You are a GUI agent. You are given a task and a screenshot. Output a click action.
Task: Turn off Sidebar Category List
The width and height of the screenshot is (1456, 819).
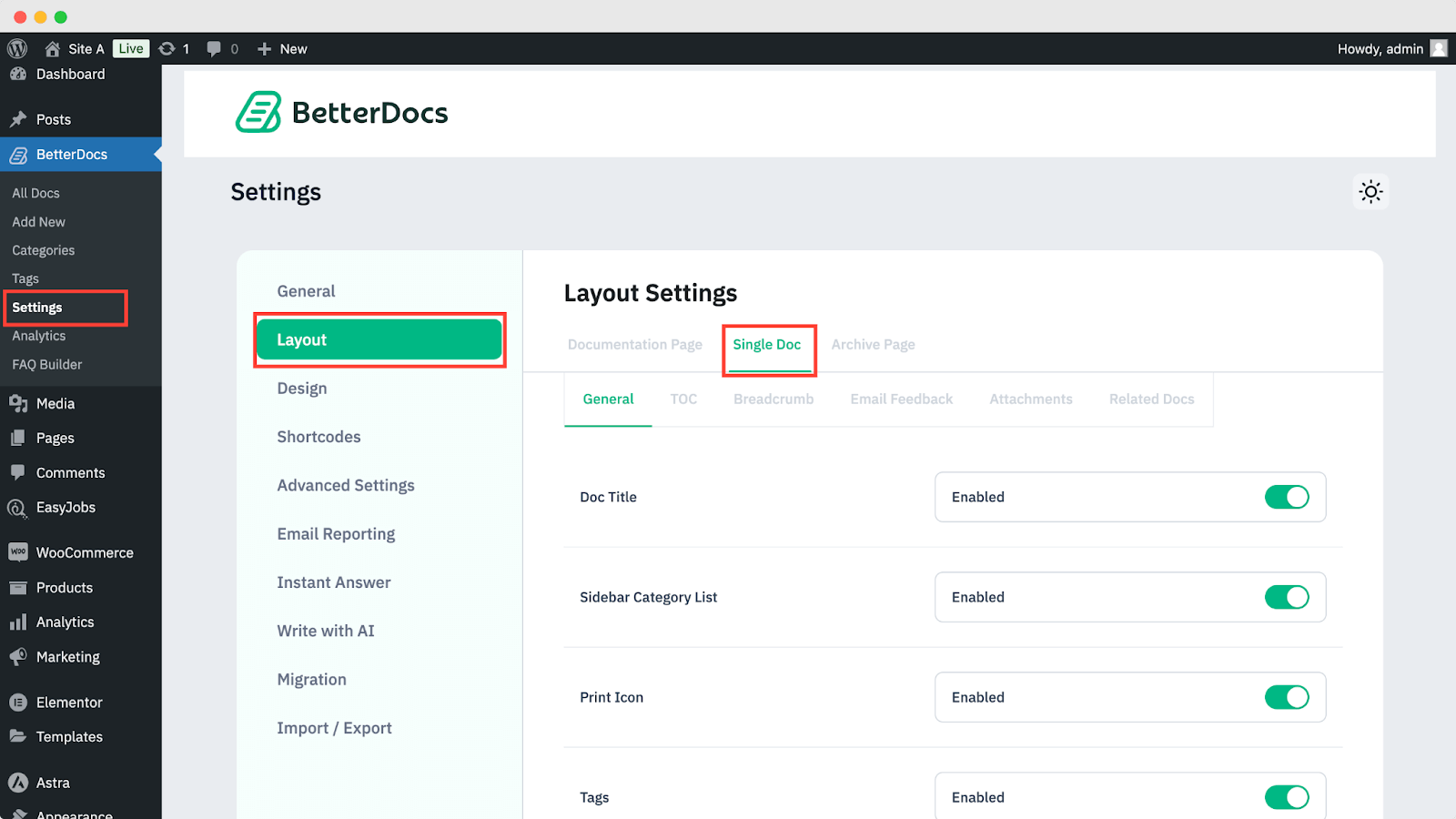coord(1288,597)
